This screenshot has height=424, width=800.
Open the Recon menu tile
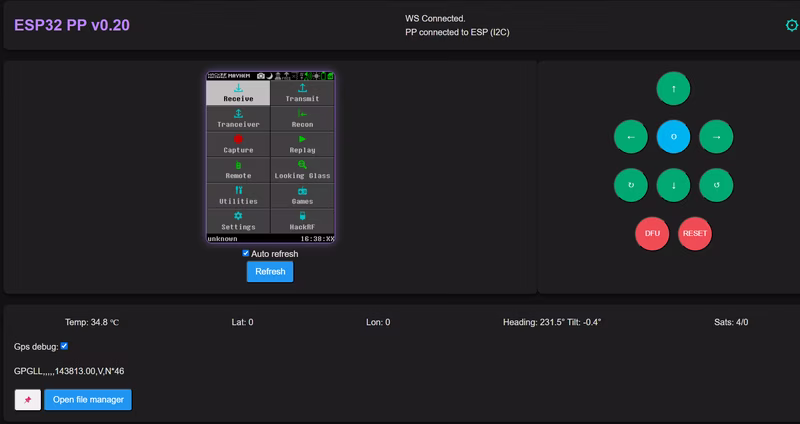303,118
